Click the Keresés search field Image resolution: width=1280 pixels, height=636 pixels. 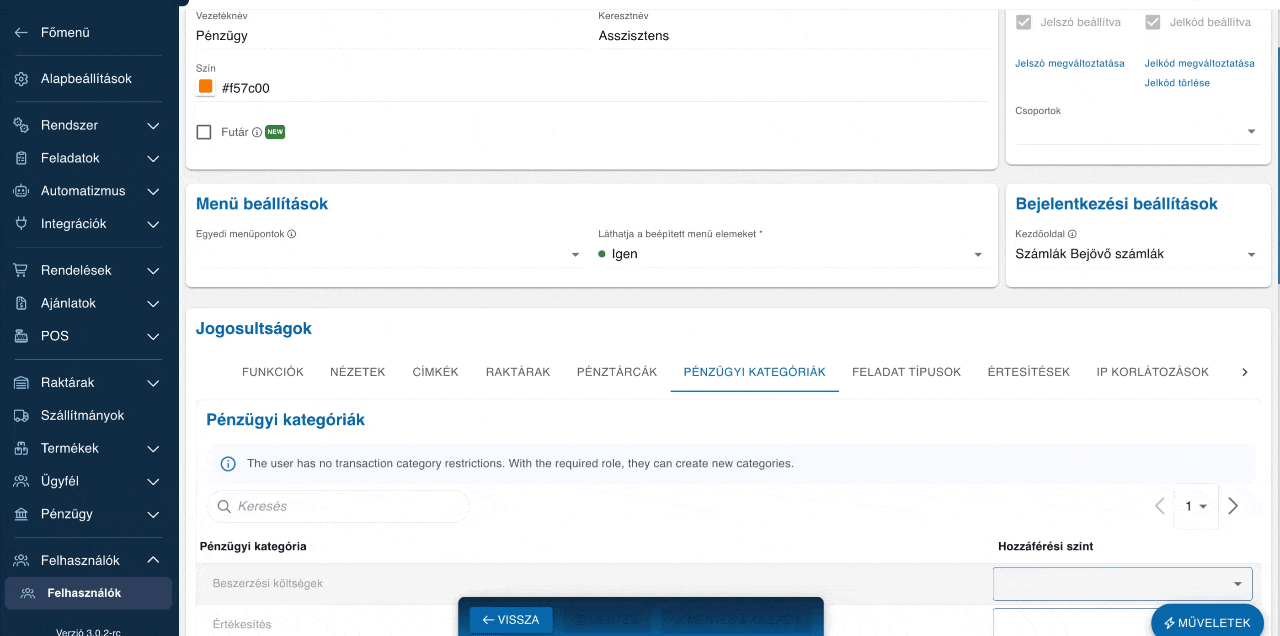point(338,507)
